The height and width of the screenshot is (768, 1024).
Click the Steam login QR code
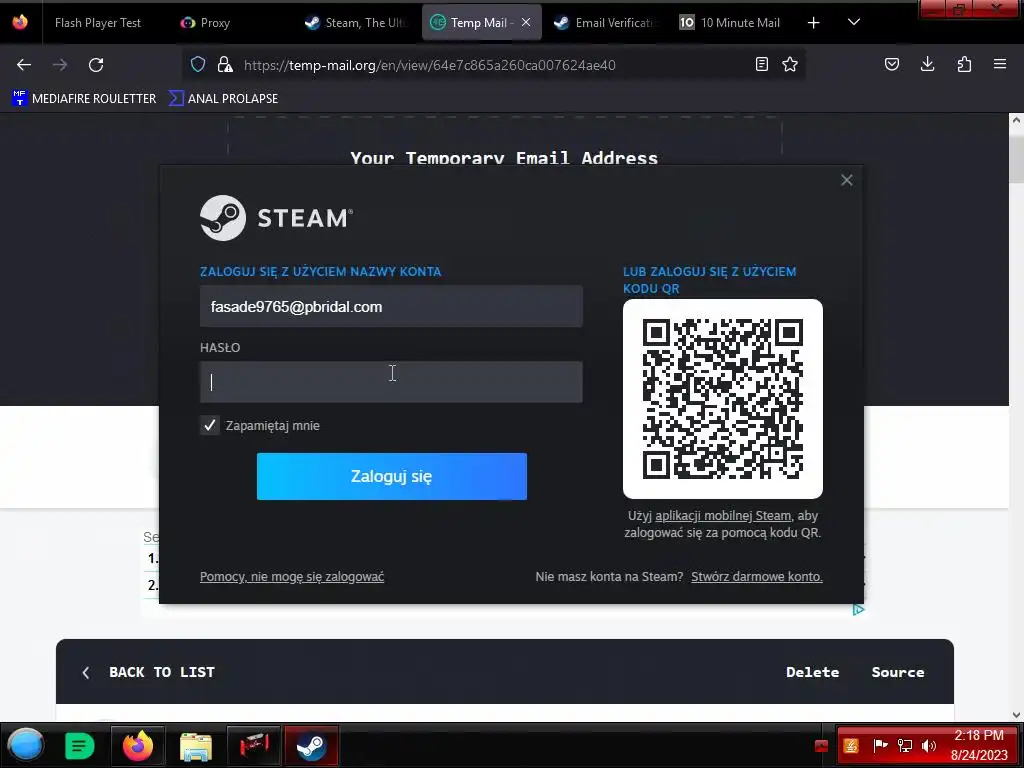coord(722,399)
